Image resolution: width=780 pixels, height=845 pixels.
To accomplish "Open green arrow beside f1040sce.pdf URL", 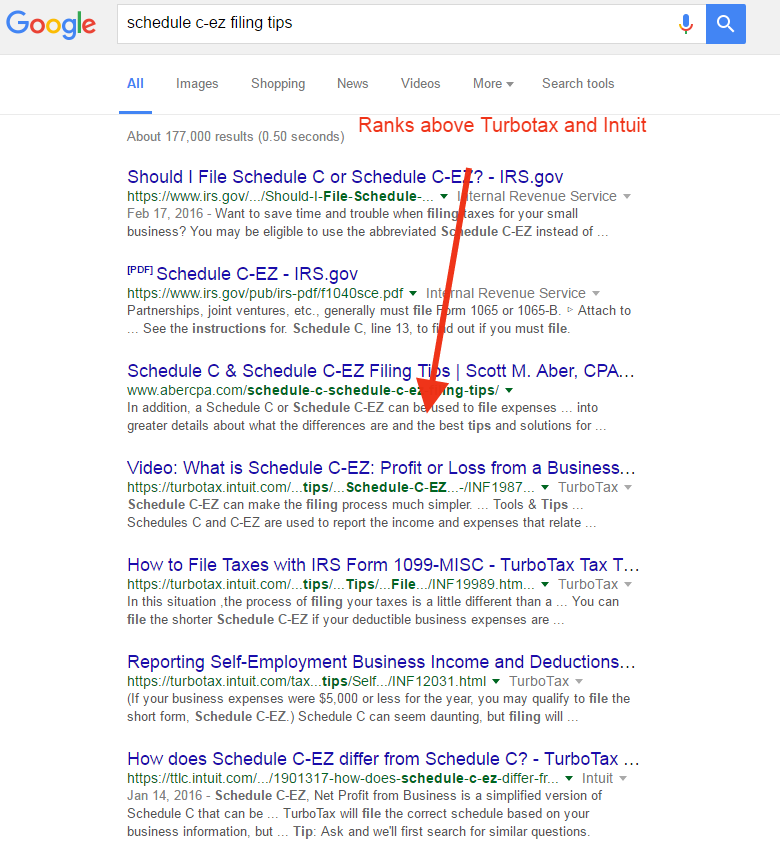I will 413,293.
